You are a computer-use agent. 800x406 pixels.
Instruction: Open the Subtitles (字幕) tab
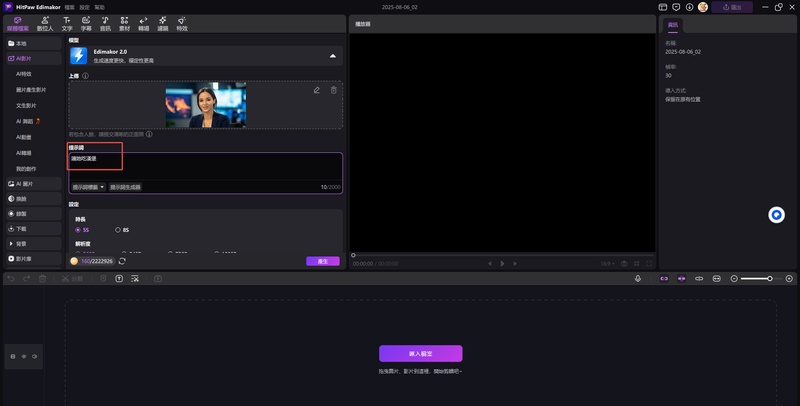[x=86, y=24]
